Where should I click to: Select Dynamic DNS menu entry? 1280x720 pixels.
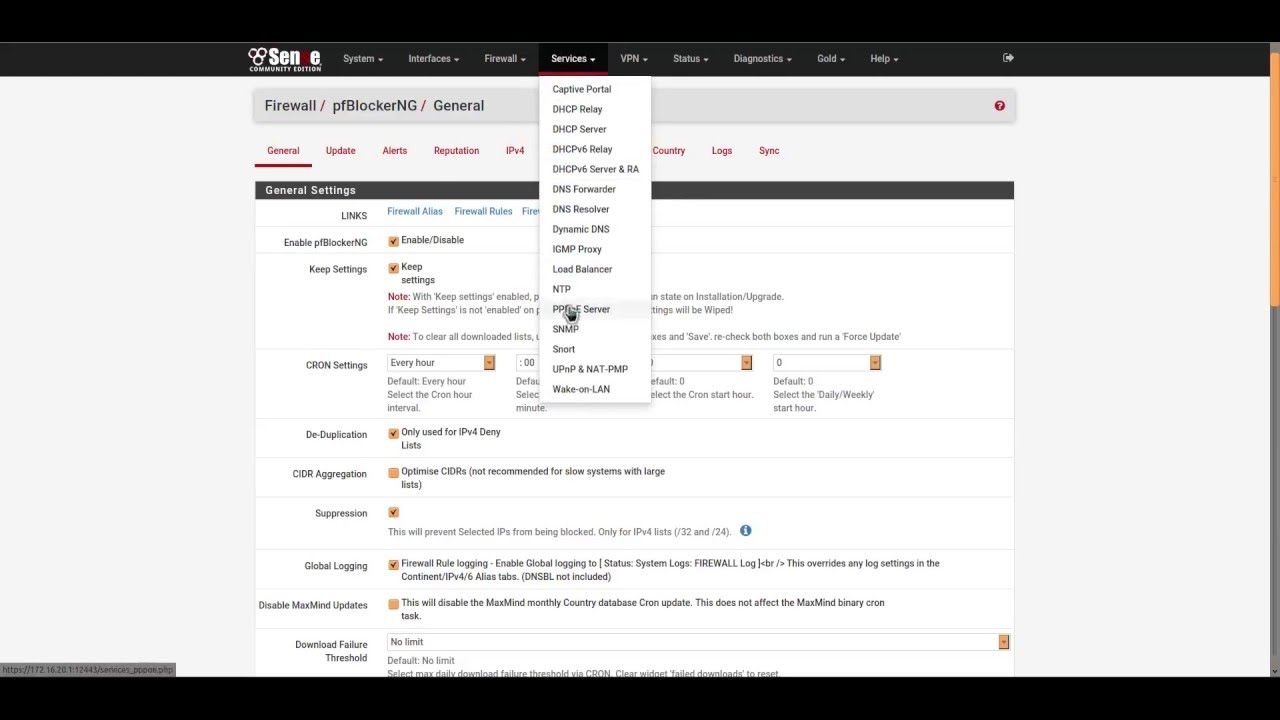pyautogui.click(x=580, y=229)
